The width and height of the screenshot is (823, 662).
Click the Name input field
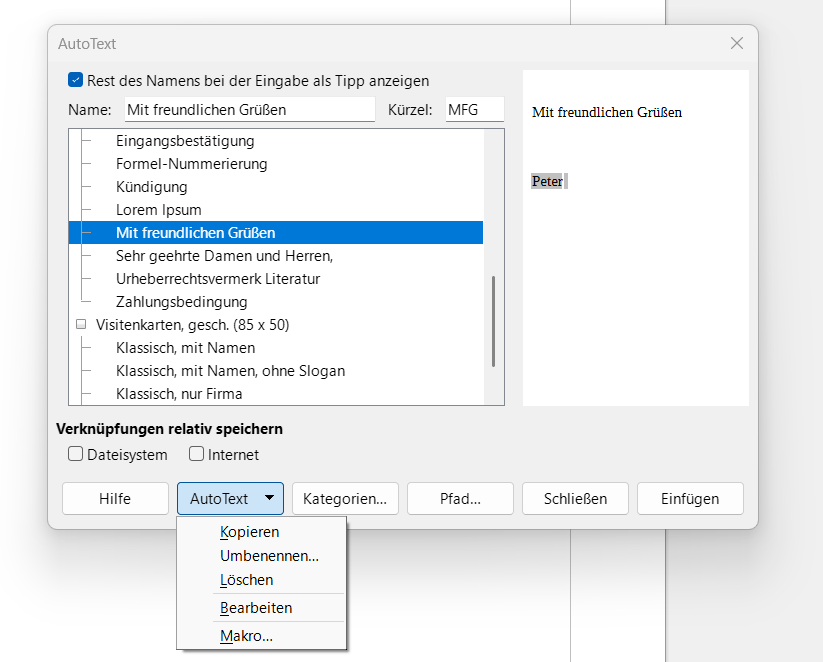(249, 110)
